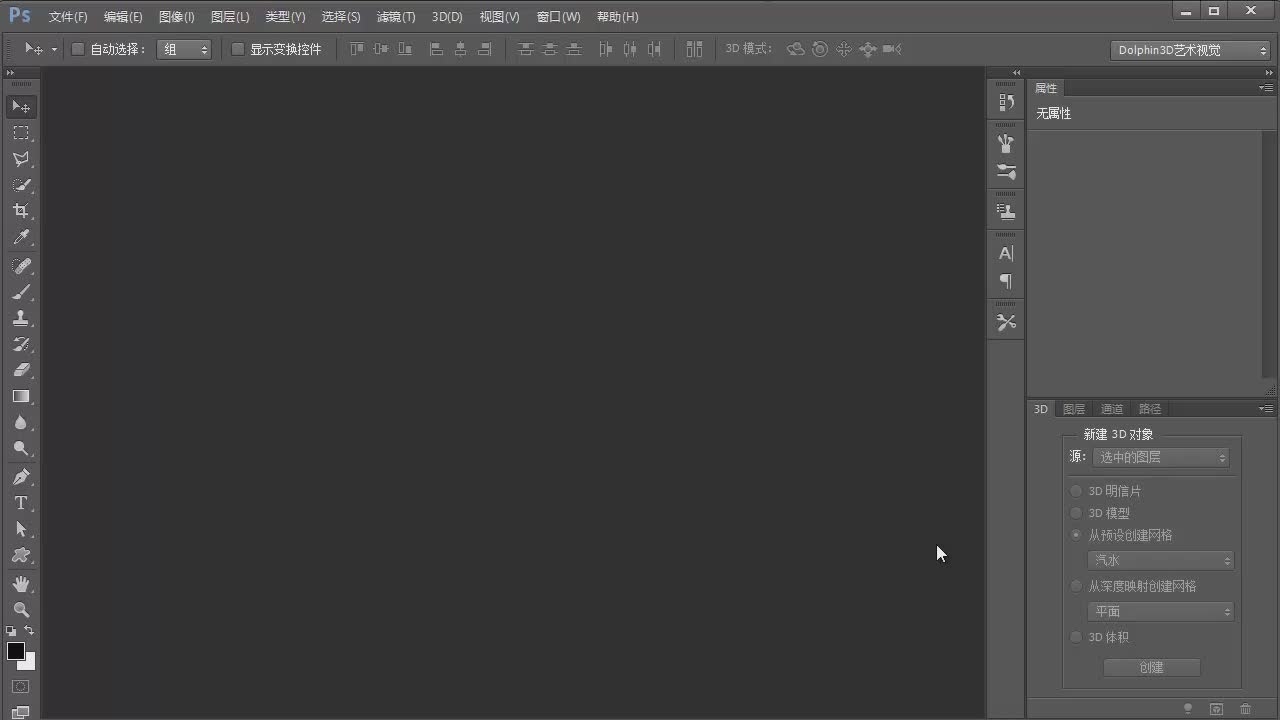Viewport: 1280px width, 720px height.
Task: Open the 3D(D) menu
Action: point(447,17)
